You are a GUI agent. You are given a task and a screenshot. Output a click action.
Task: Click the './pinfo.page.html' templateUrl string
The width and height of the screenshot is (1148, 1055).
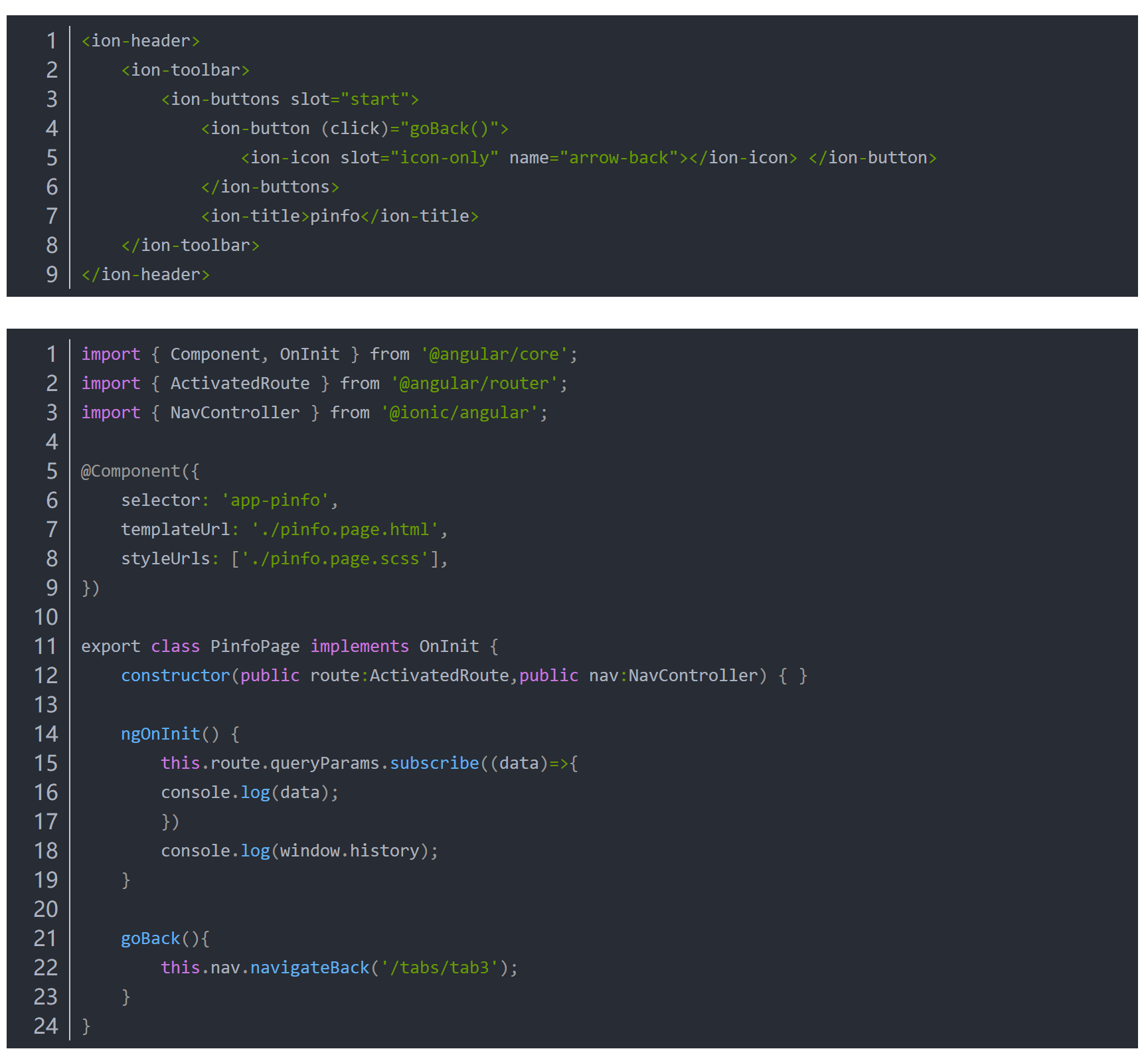pos(345,529)
